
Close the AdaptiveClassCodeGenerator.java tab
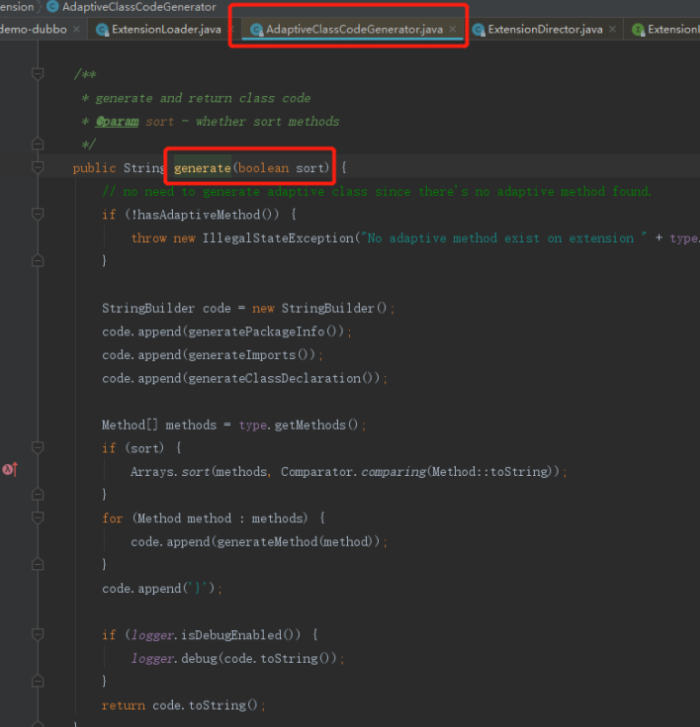[453, 29]
